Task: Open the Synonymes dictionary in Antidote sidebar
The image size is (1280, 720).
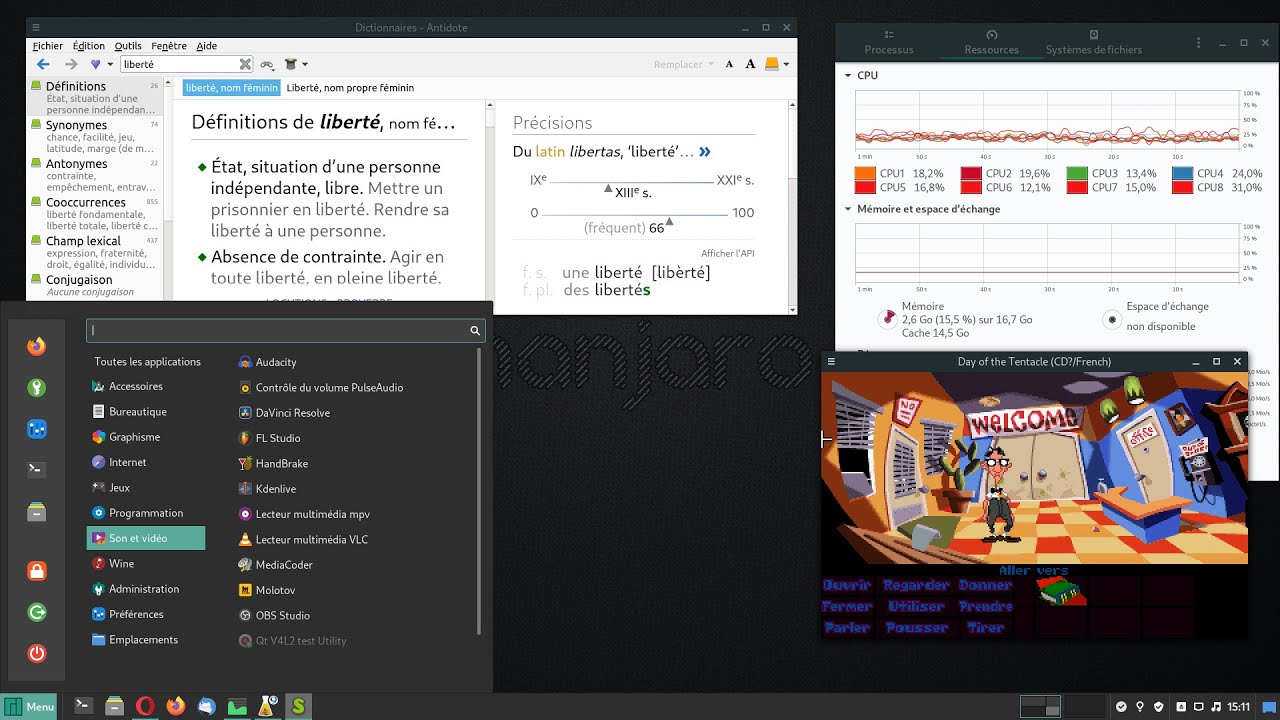Action: tap(95, 137)
